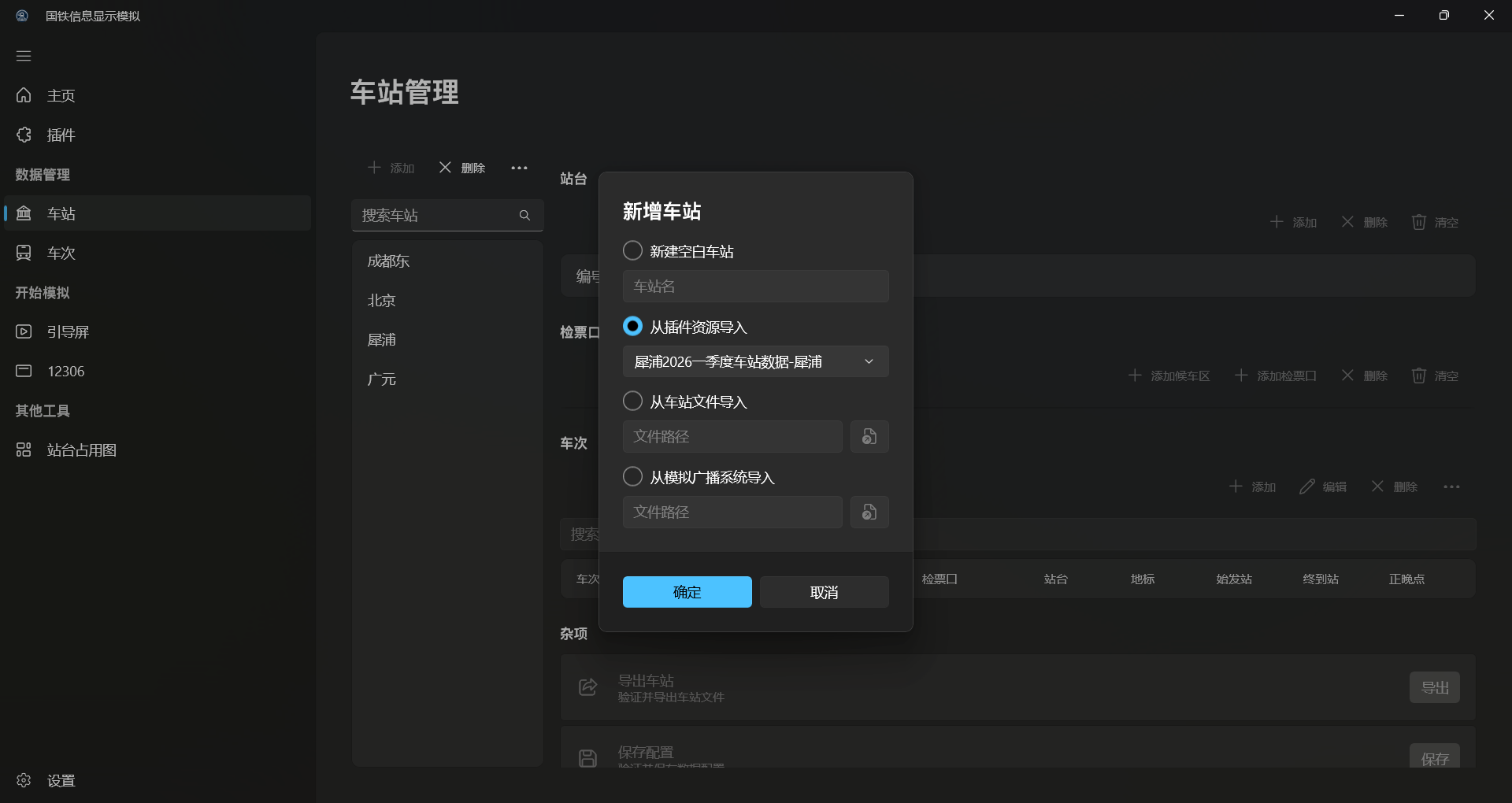Image resolution: width=1512 pixels, height=803 pixels.
Task: Select the 新建空白车站 radio option
Action: coord(632,250)
